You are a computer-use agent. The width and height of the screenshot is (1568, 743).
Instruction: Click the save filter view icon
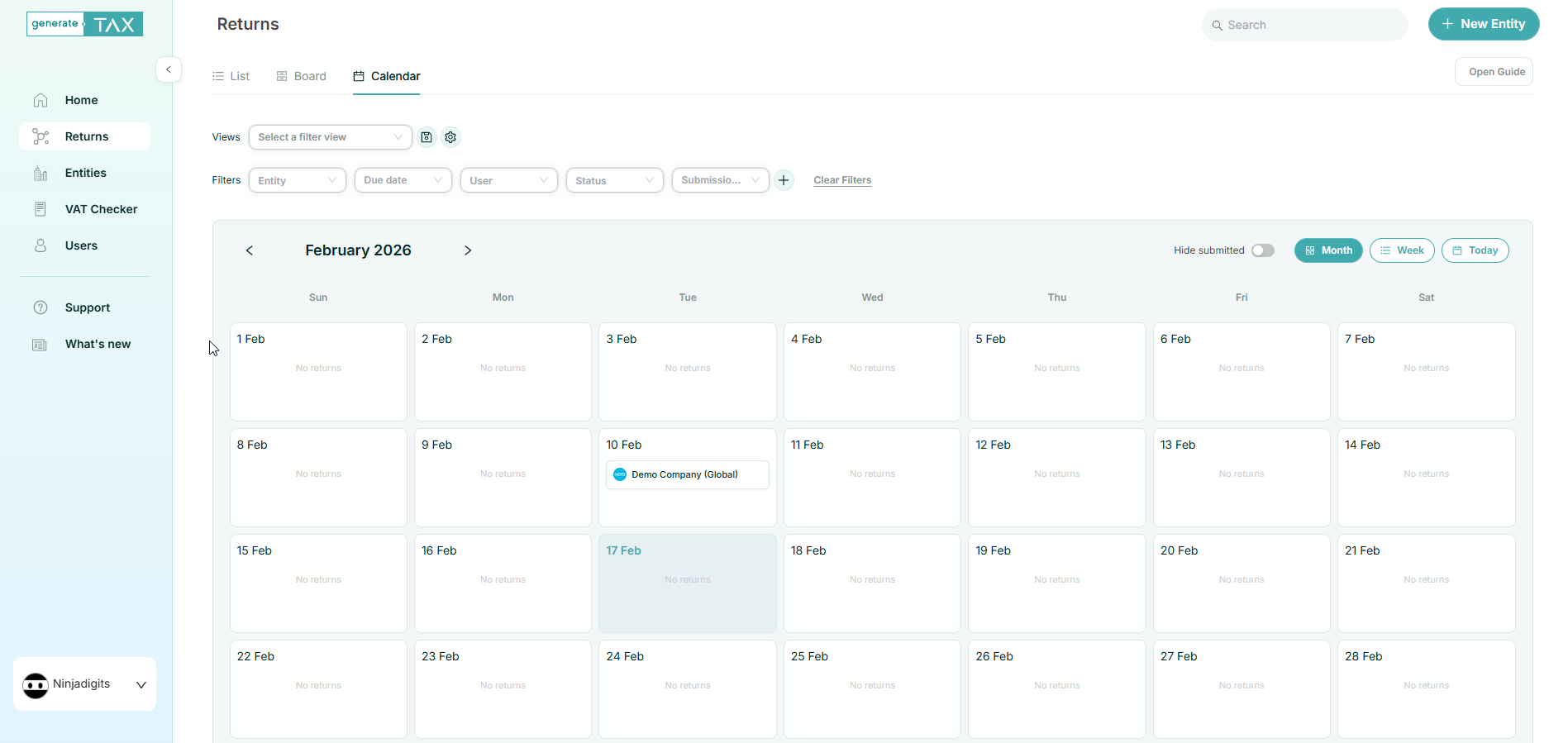coord(427,137)
